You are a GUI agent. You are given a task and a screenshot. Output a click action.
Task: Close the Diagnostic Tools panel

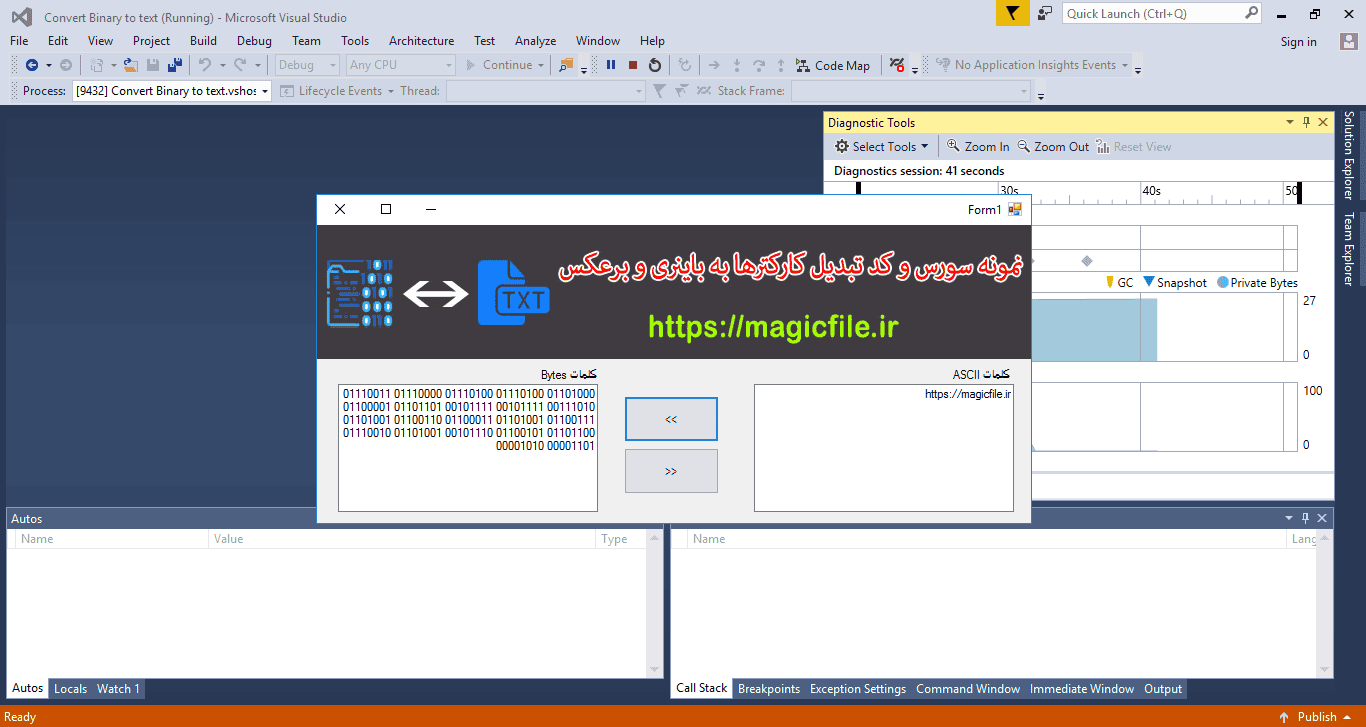(x=1323, y=122)
